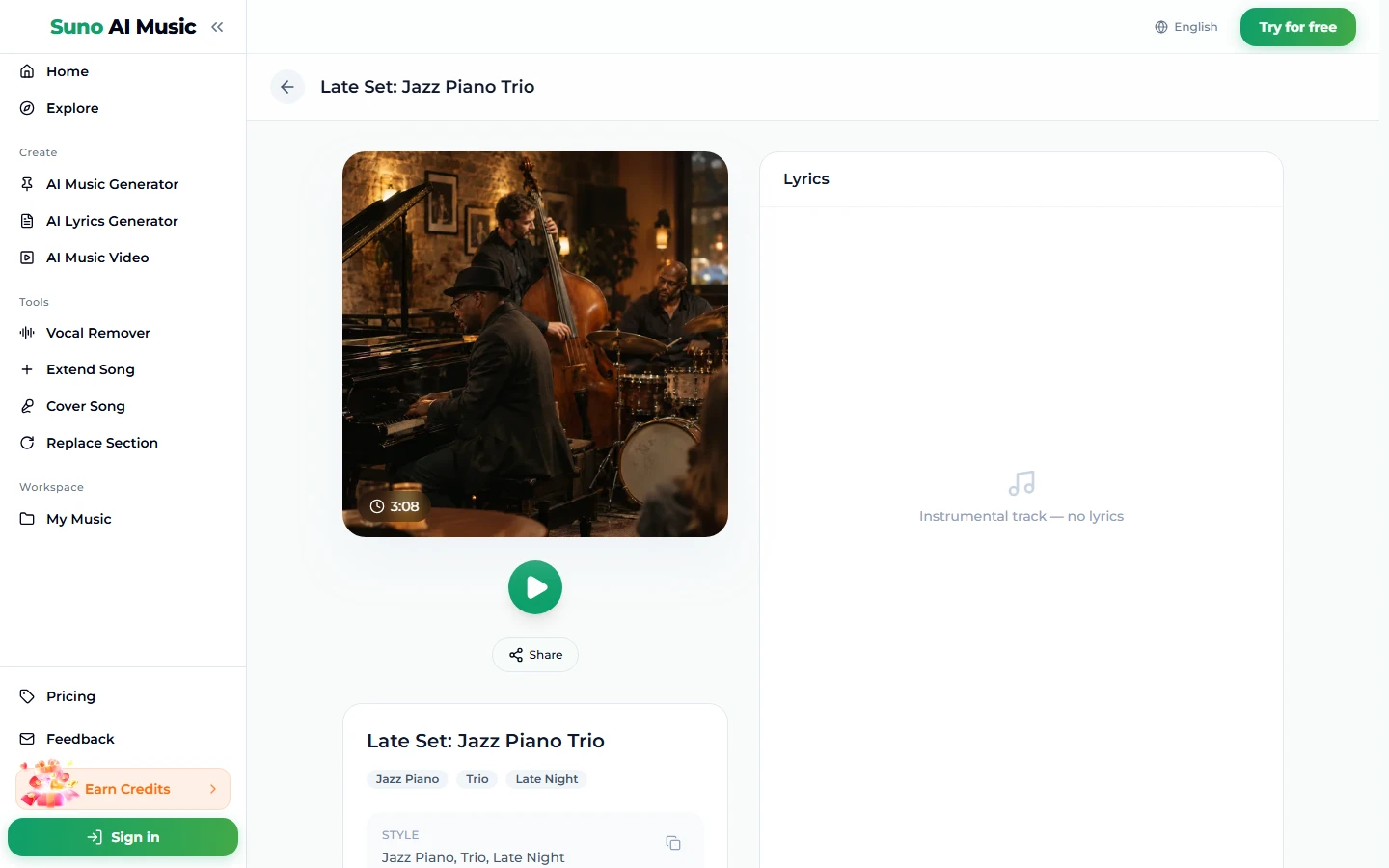Click the AI Music Video play-square icon

tap(27, 258)
